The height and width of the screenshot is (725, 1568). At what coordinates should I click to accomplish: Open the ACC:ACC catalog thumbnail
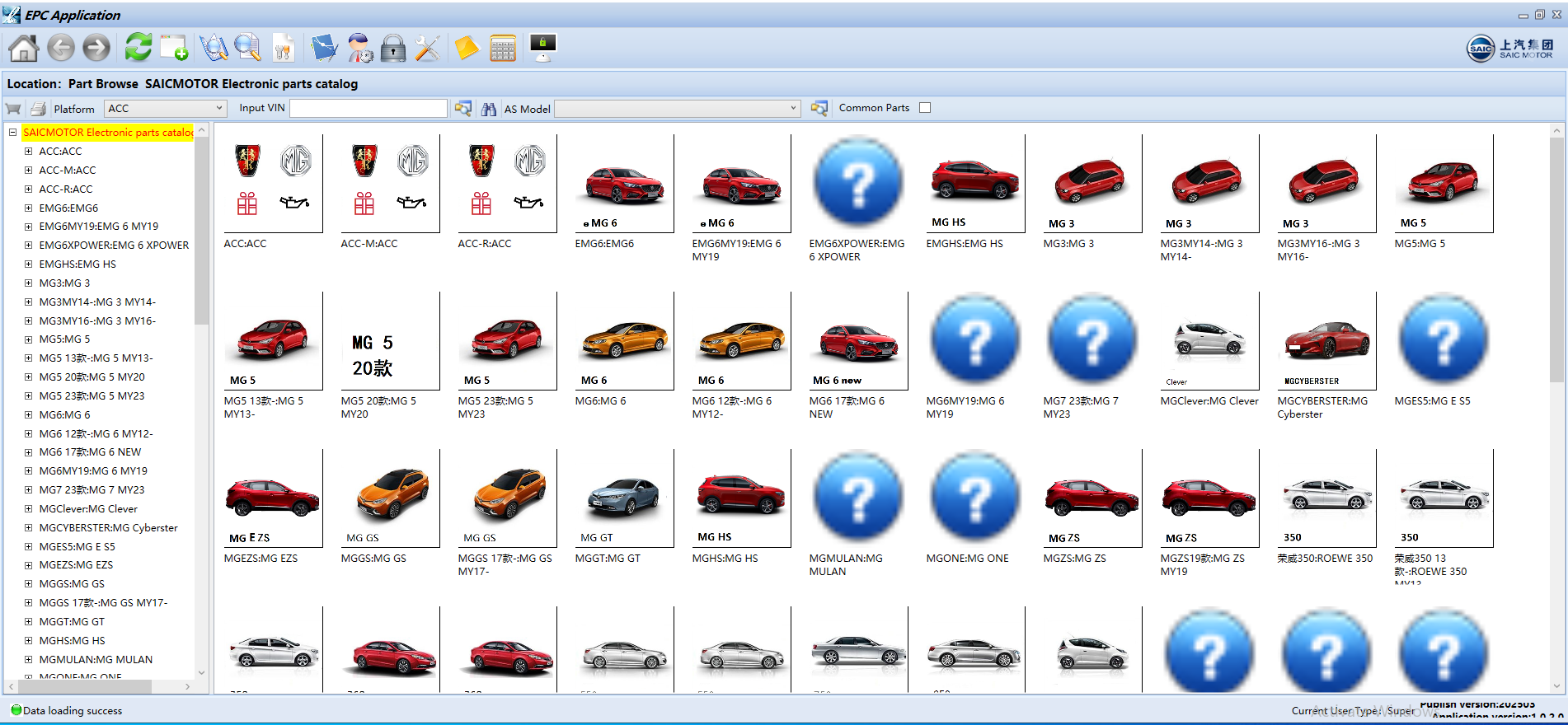(x=273, y=183)
